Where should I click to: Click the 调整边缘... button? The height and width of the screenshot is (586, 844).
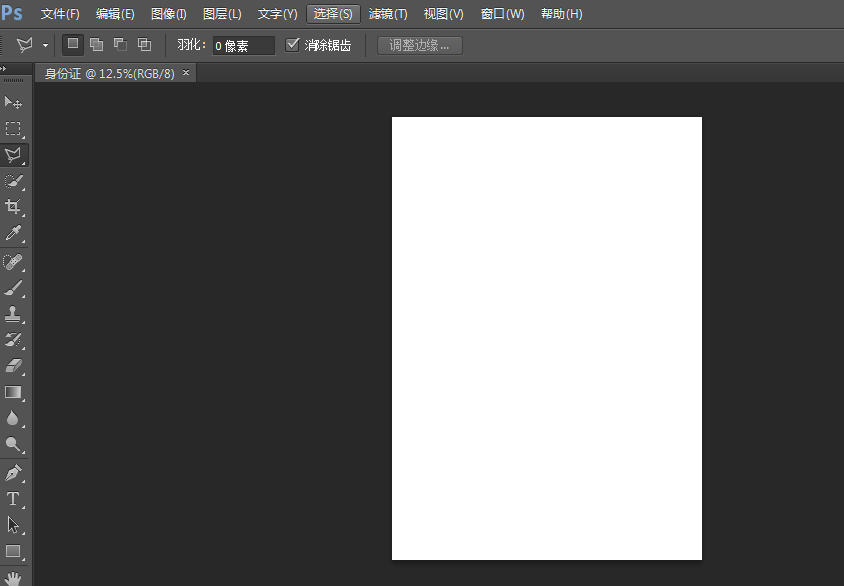pos(420,45)
